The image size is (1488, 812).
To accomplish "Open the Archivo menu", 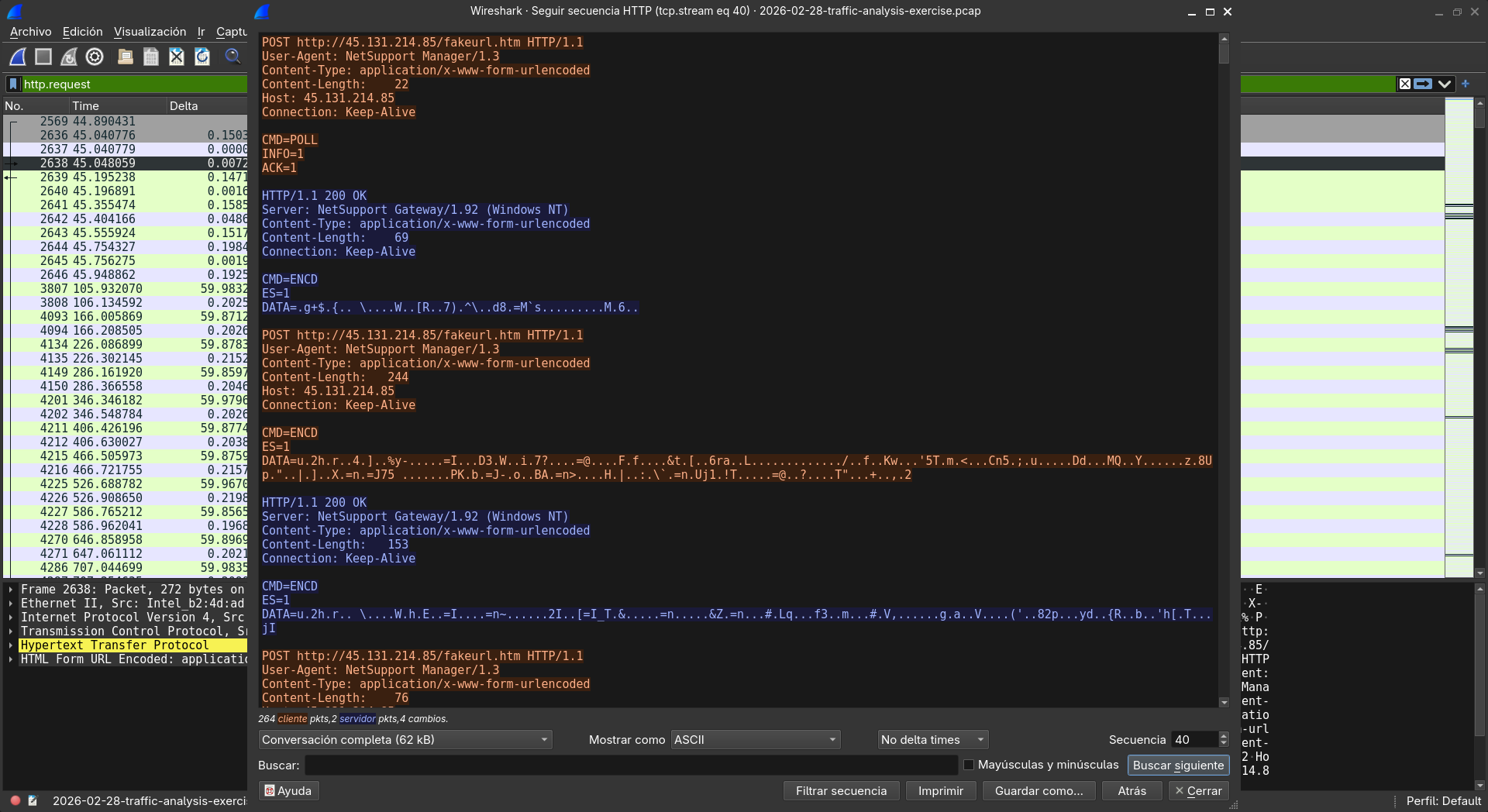I will click(30, 32).
